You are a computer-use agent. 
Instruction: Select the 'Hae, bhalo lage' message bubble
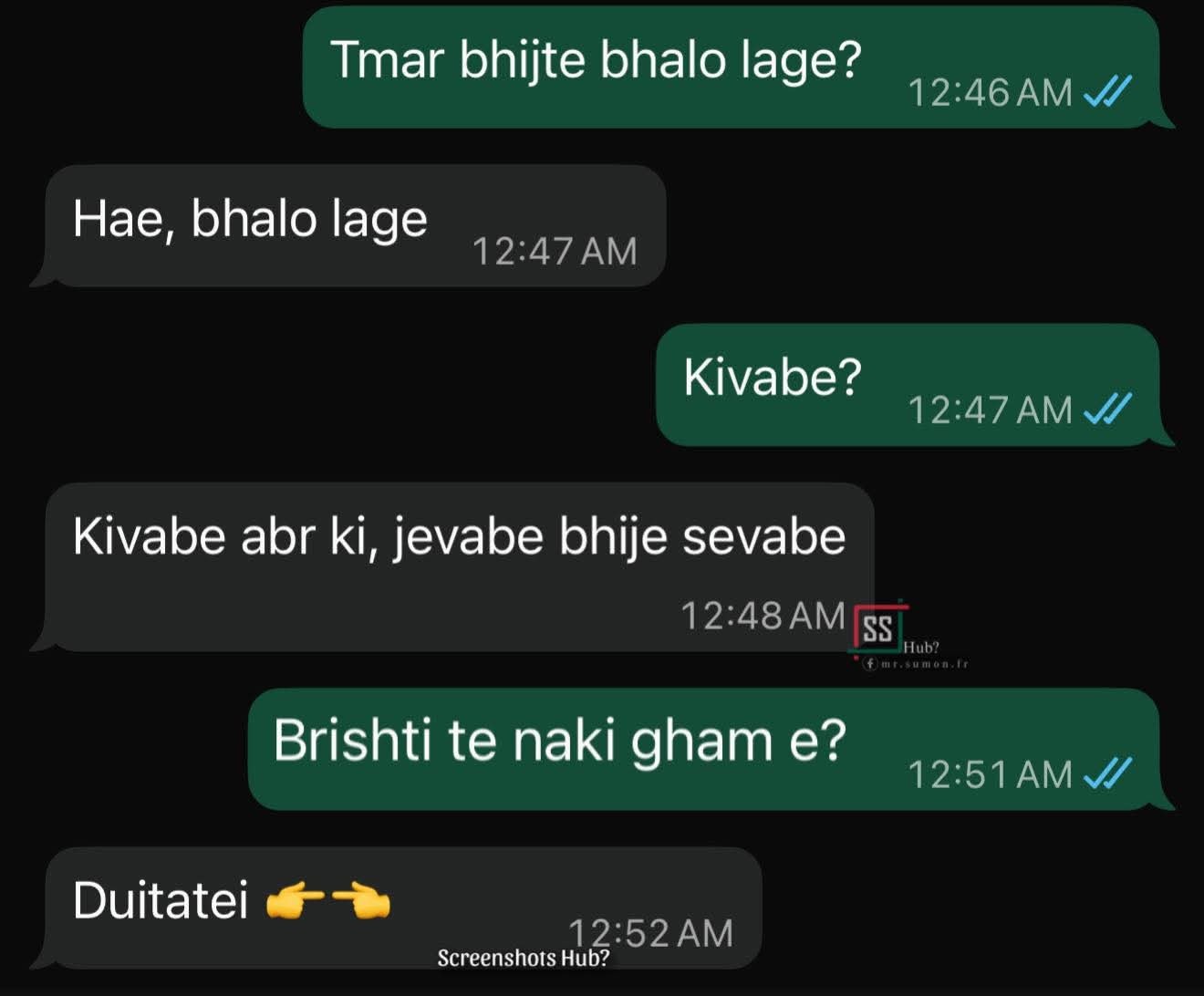[356, 225]
